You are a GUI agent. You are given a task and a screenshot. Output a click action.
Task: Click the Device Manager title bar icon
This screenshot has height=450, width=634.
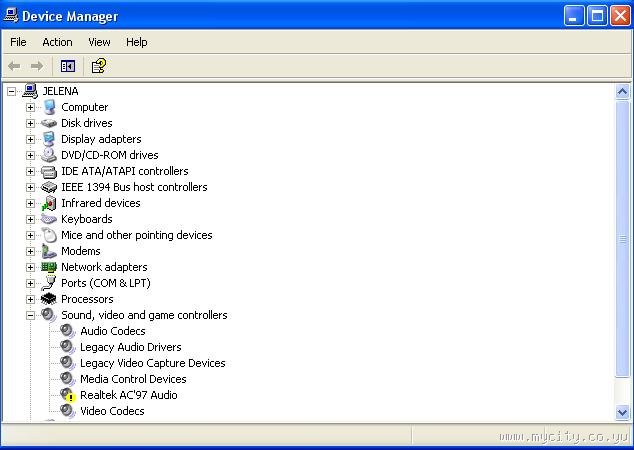click(x=11, y=15)
